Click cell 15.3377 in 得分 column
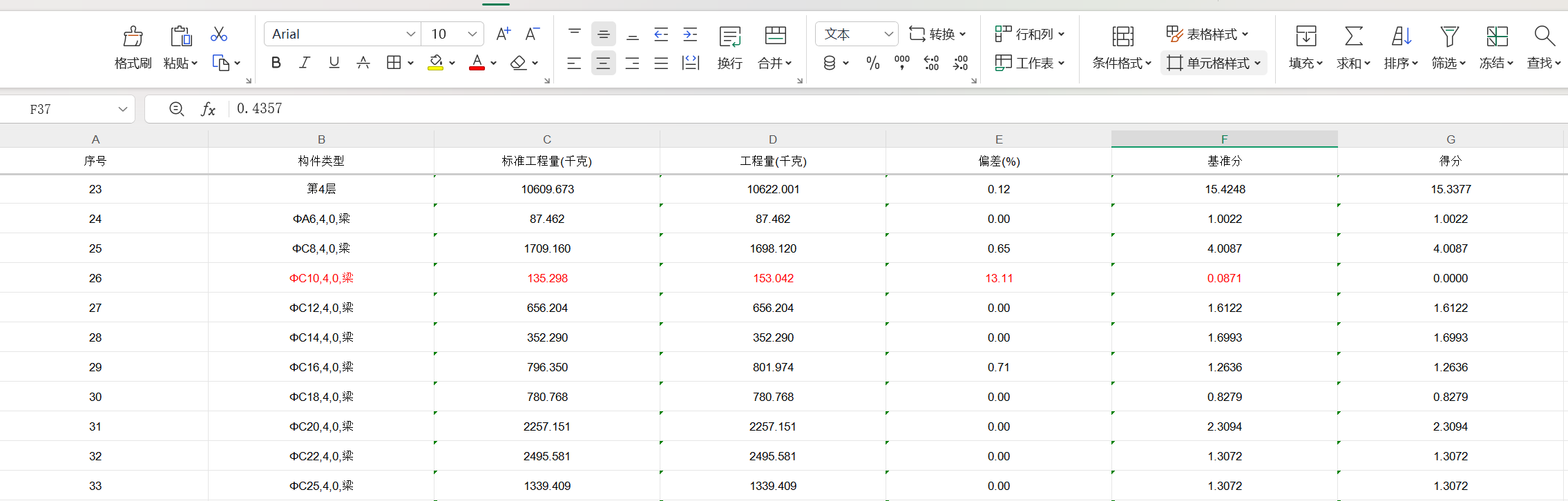1568x501 pixels. click(1451, 189)
